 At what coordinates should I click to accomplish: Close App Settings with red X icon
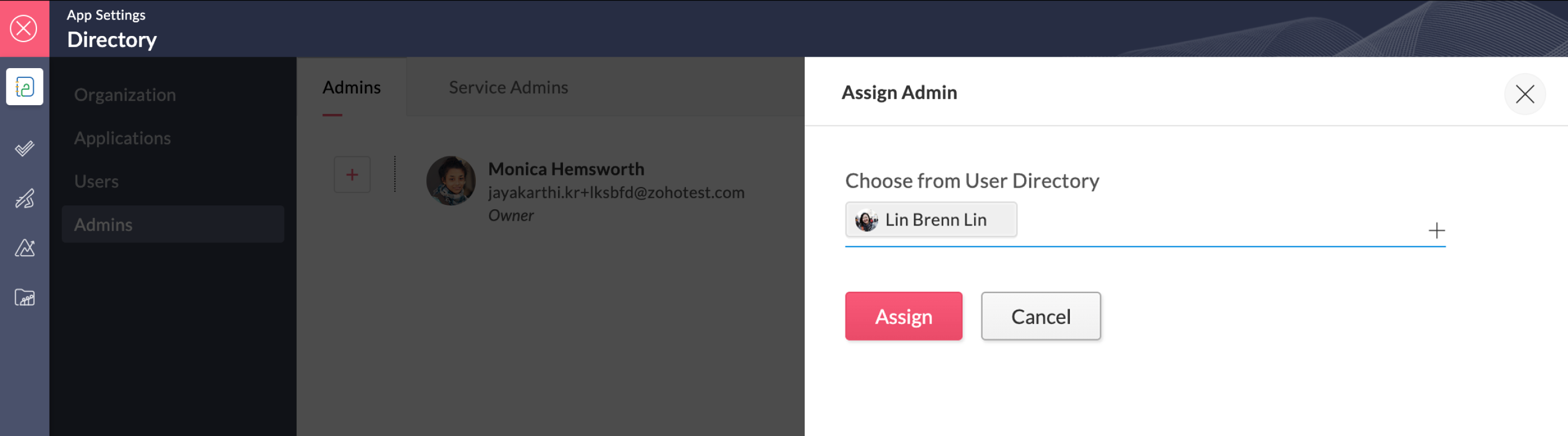pos(24,29)
